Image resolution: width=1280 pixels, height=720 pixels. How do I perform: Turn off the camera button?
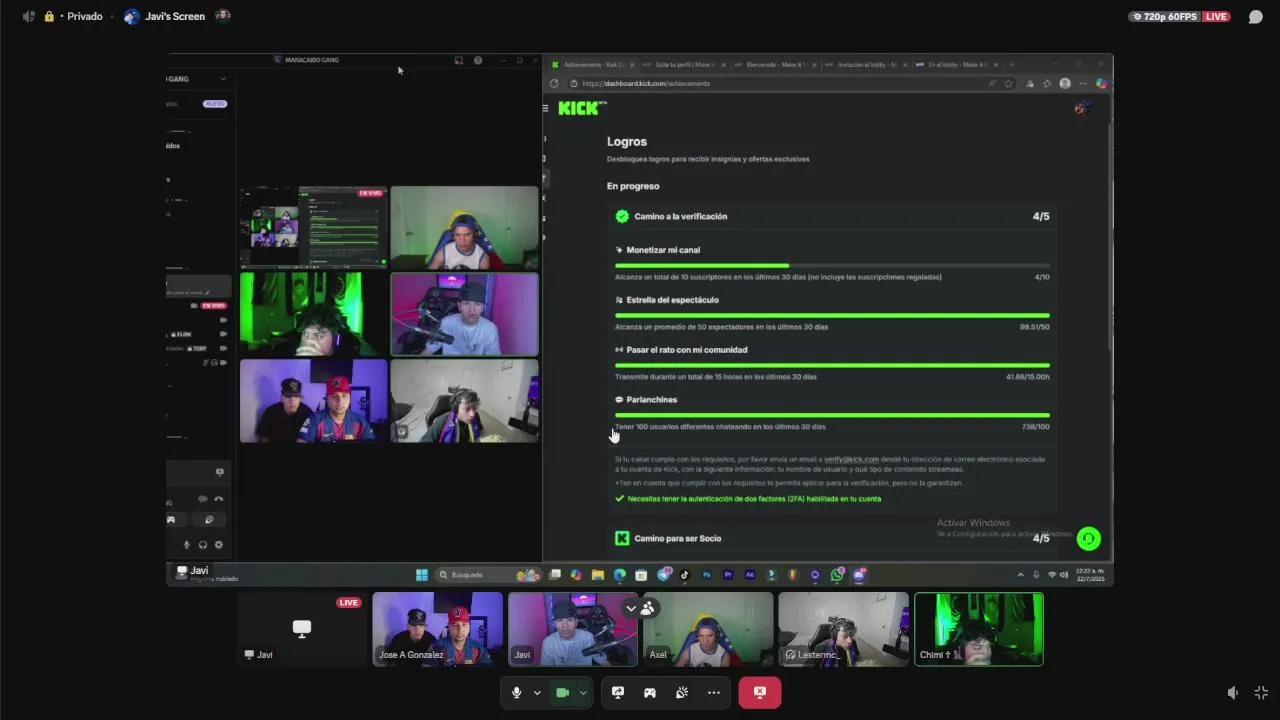[562, 692]
